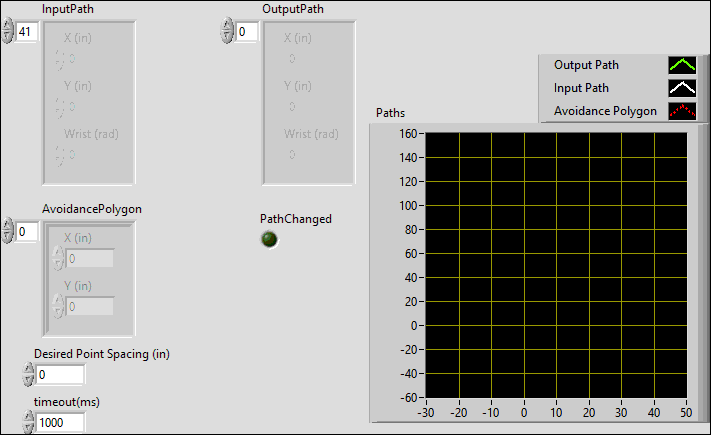Click the Desired Point Spacing (in) label
Viewport: 711px width, 435px height.
point(102,354)
